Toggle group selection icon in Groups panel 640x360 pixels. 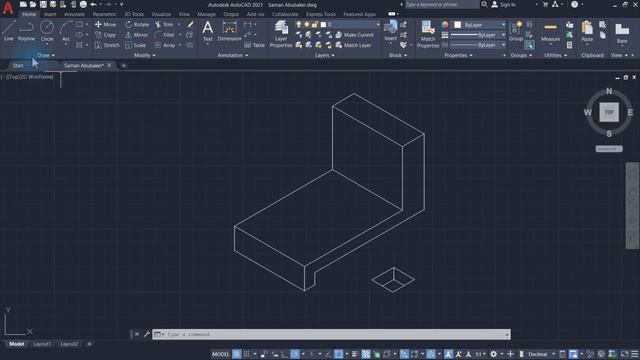click(x=529, y=45)
